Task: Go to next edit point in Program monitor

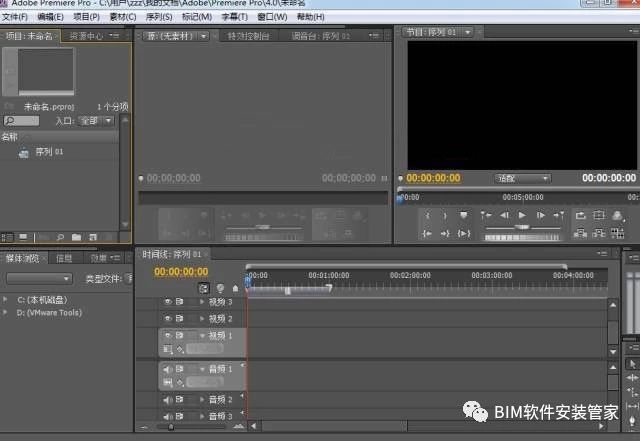Action: (559, 215)
